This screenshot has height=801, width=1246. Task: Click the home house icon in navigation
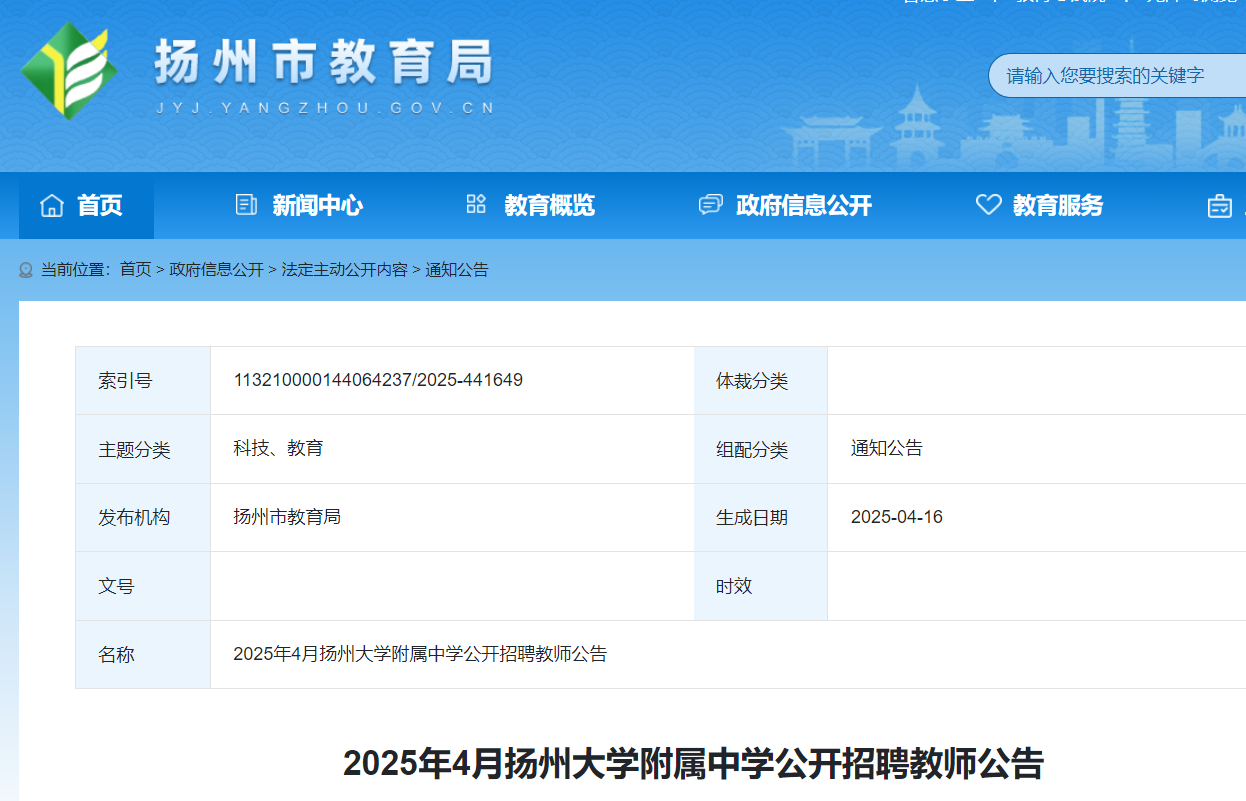[x=52, y=206]
